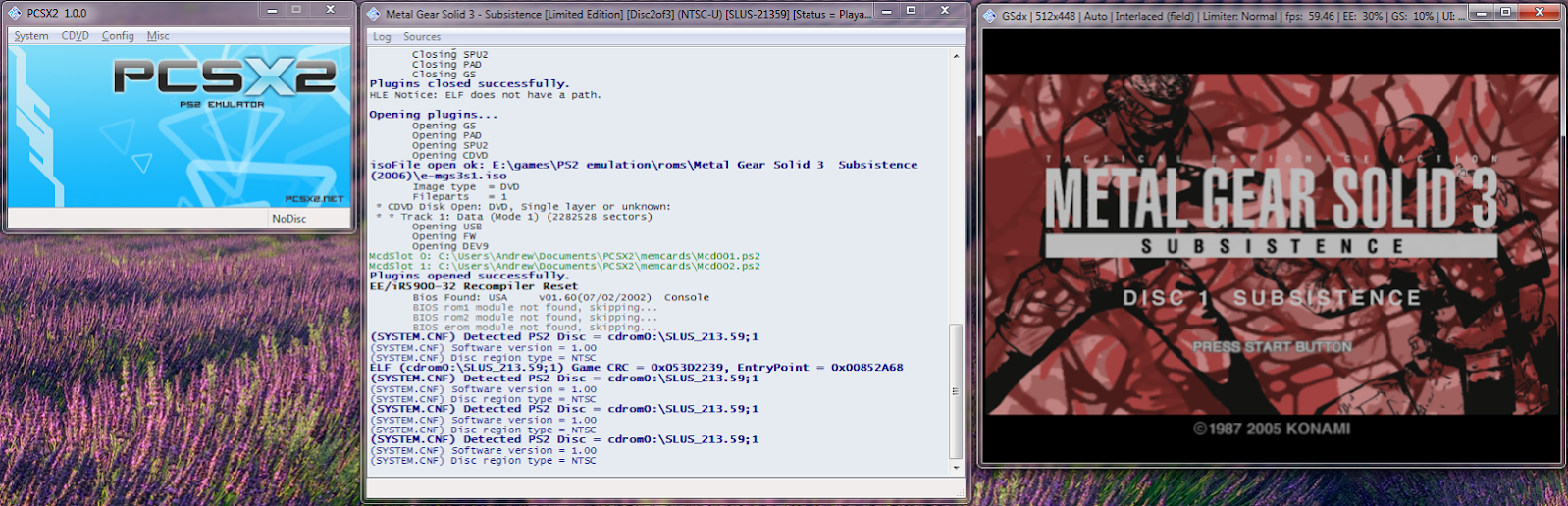Click the 'Opening DEV9' log line
This screenshot has width=1568, height=506.
[x=450, y=246]
